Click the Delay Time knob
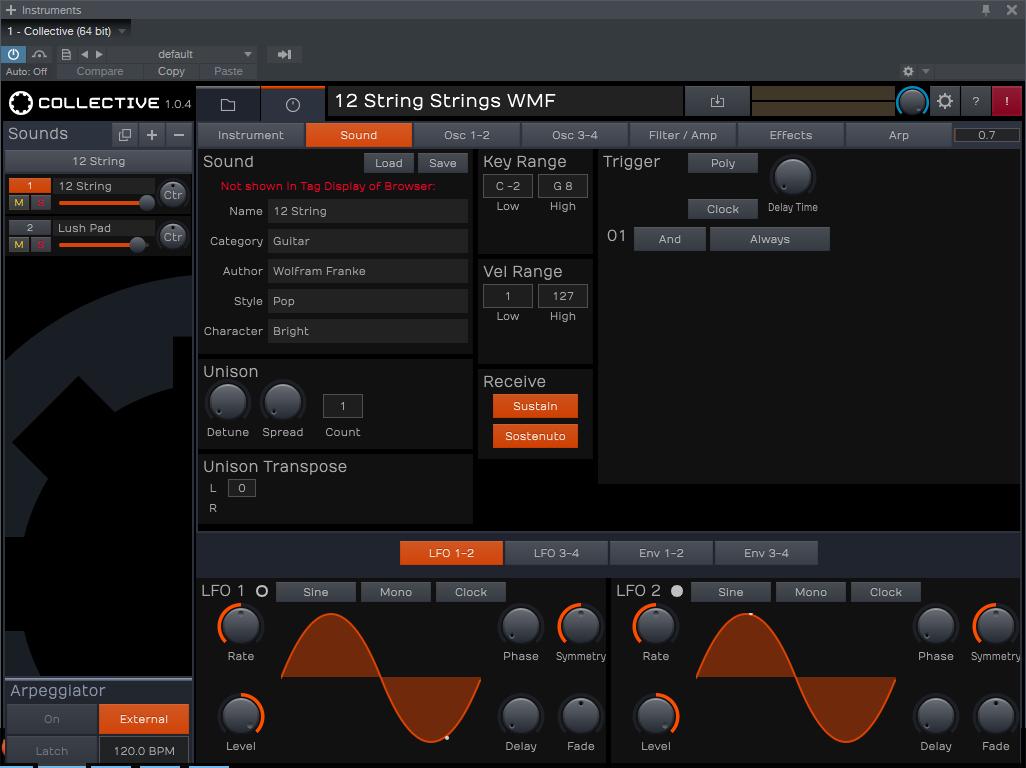 click(792, 177)
